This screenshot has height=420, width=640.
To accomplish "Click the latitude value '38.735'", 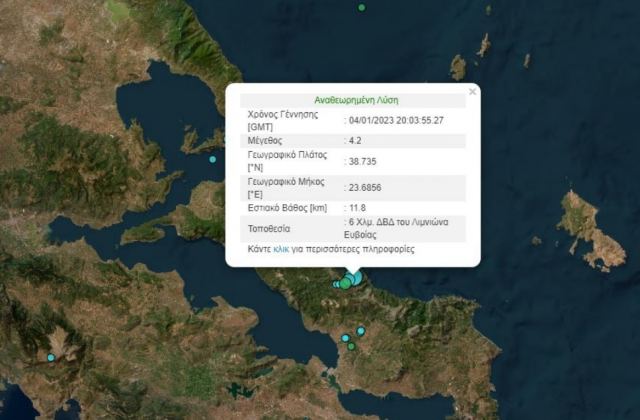I will pos(362,161).
